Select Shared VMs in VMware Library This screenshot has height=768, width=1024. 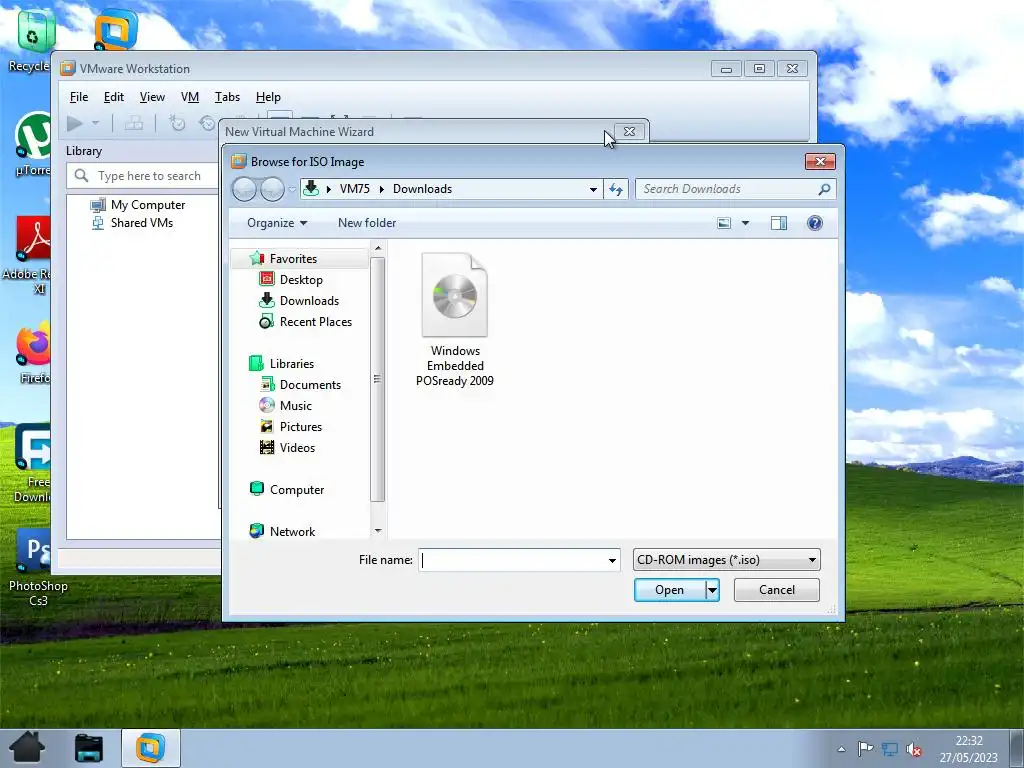point(142,223)
